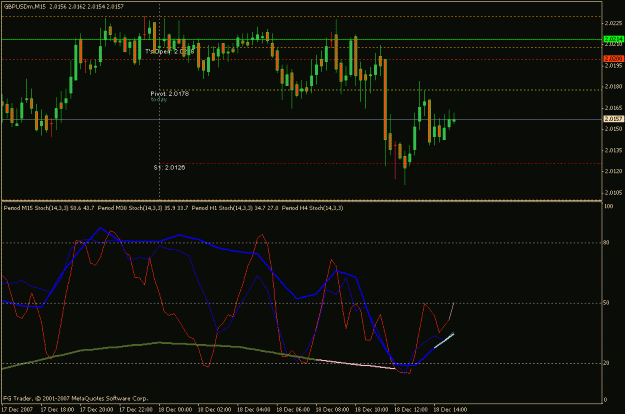625x414 pixels.
Task: Click the small "today" label under Pivot
Action: 159,100
